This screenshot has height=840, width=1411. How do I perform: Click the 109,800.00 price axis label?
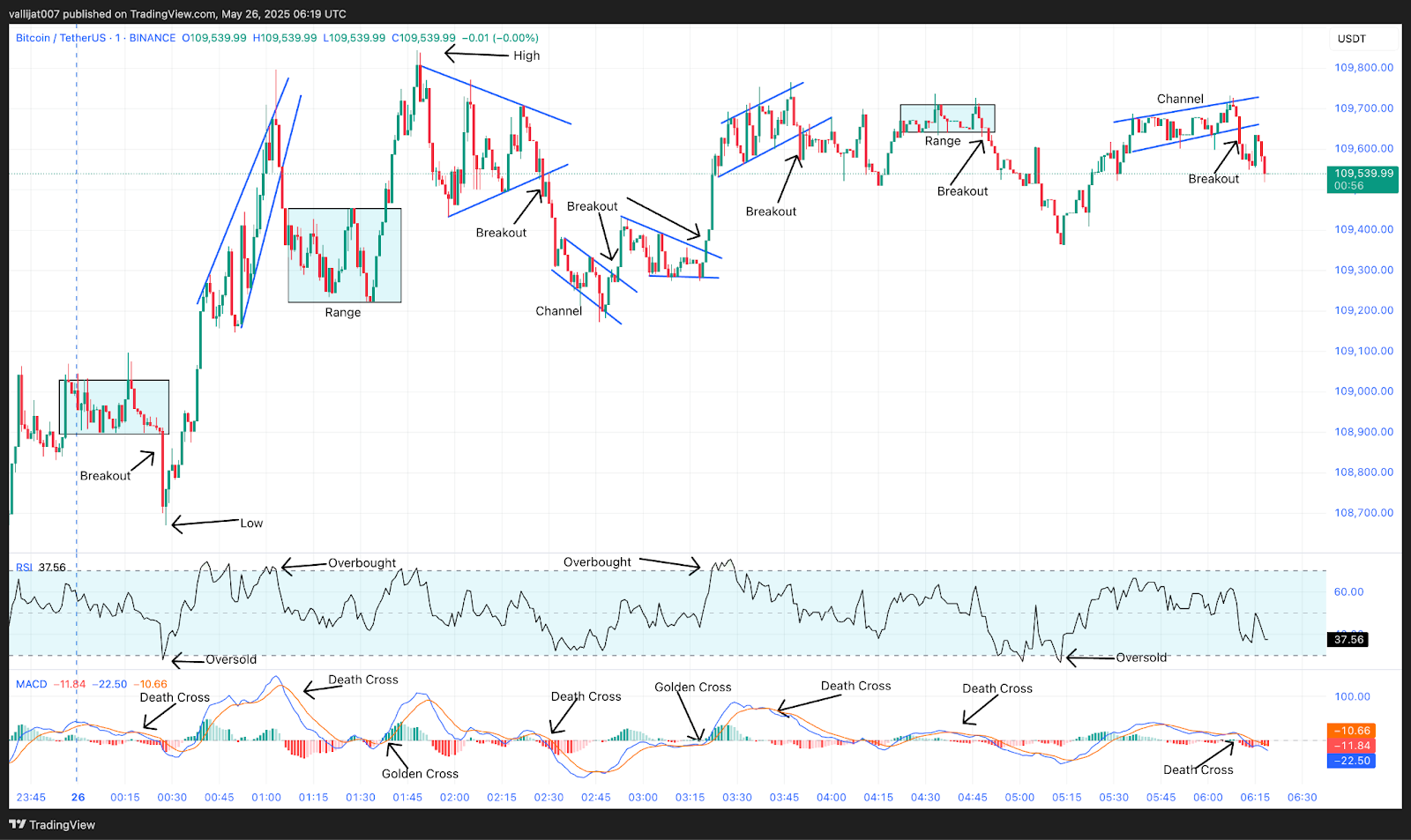coord(1363,68)
